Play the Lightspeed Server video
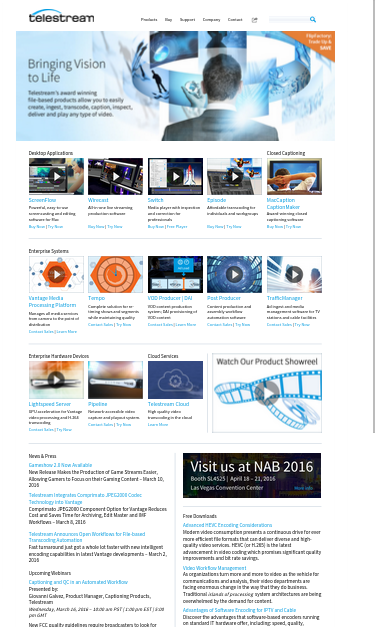Screen dimensions: 375x627 (x=56, y=380)
